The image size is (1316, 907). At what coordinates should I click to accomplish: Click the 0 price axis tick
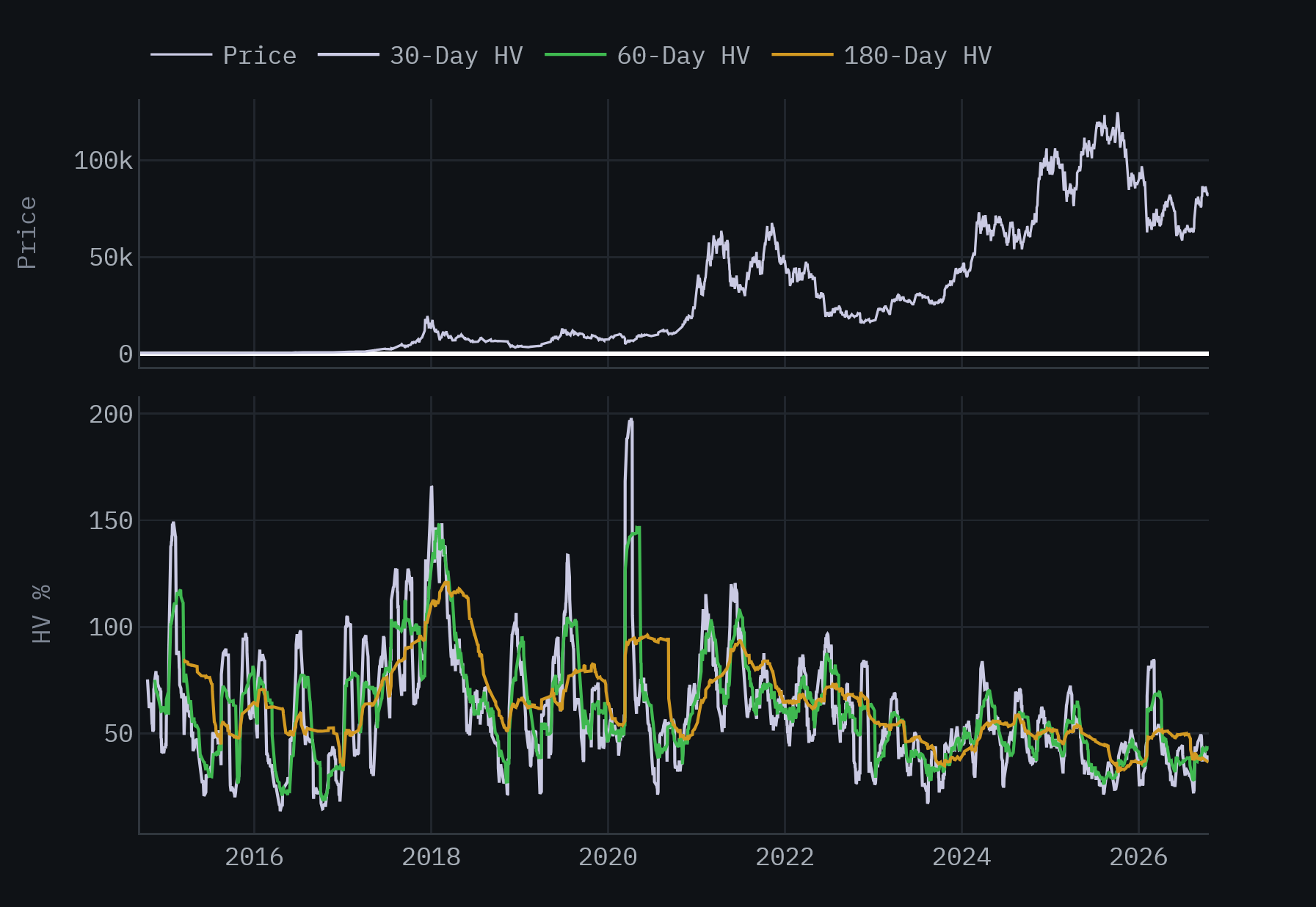(126, 354)
